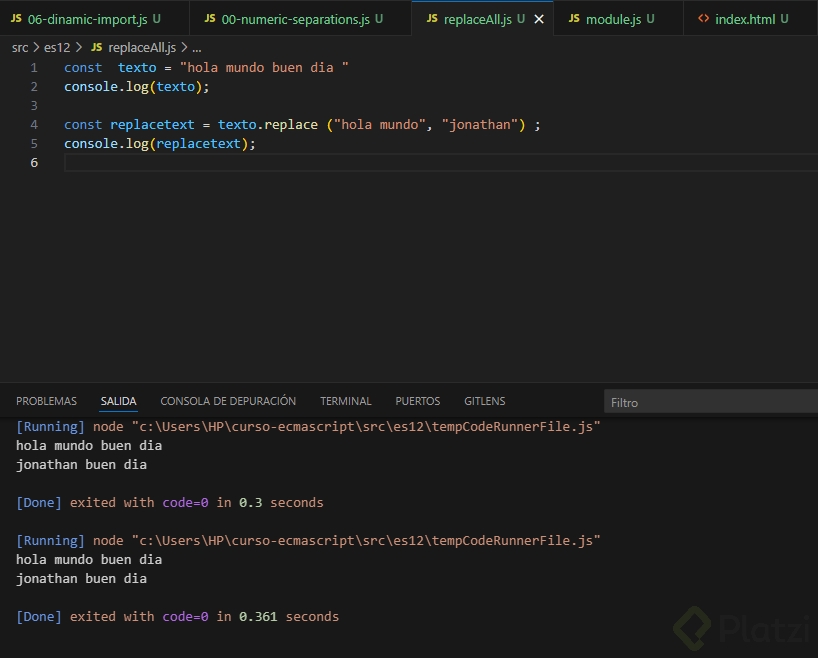Expand the es12 breadcrumb folder
The width and height of the screenshot is (818, 658).
tap(56, 47)
